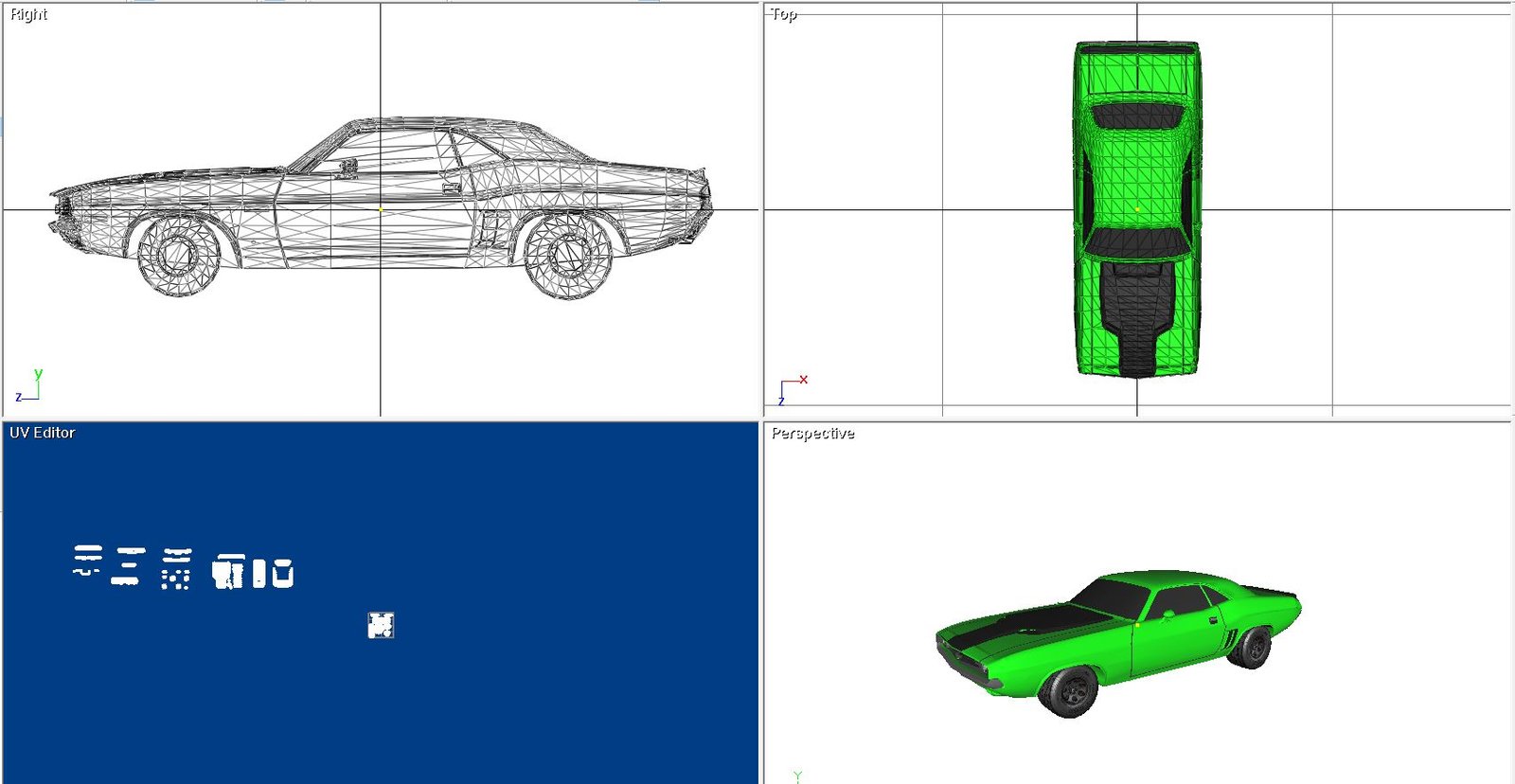1515x784 pixels.
Task: Select rear wheel in Right wireframe view
Action: coord(568,255)
